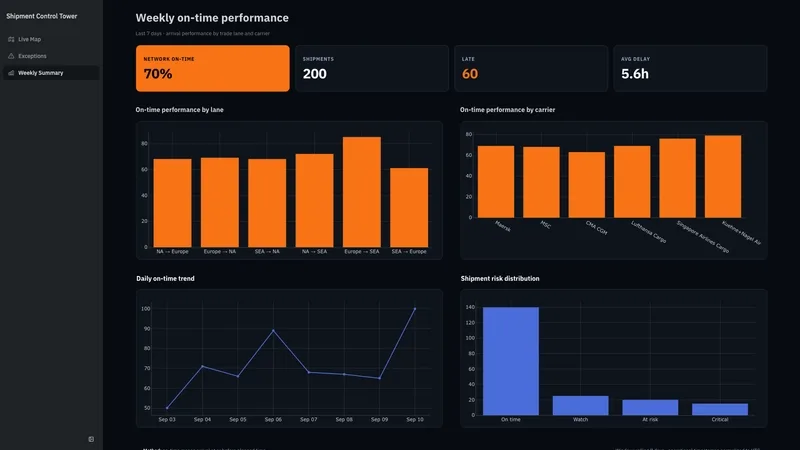Click the Sep 07 trend data point

click(309, 372)
